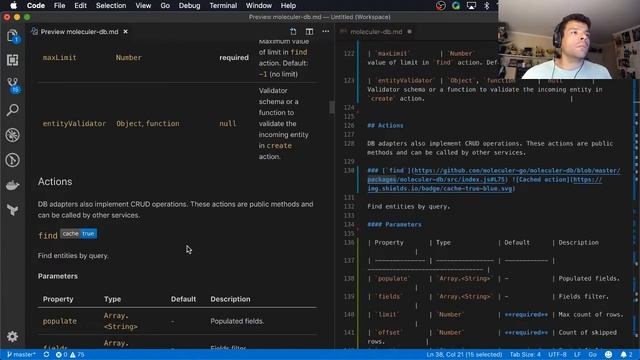Click maxLimit in the preview table
The image size is (640, 360).
point(60,58)
